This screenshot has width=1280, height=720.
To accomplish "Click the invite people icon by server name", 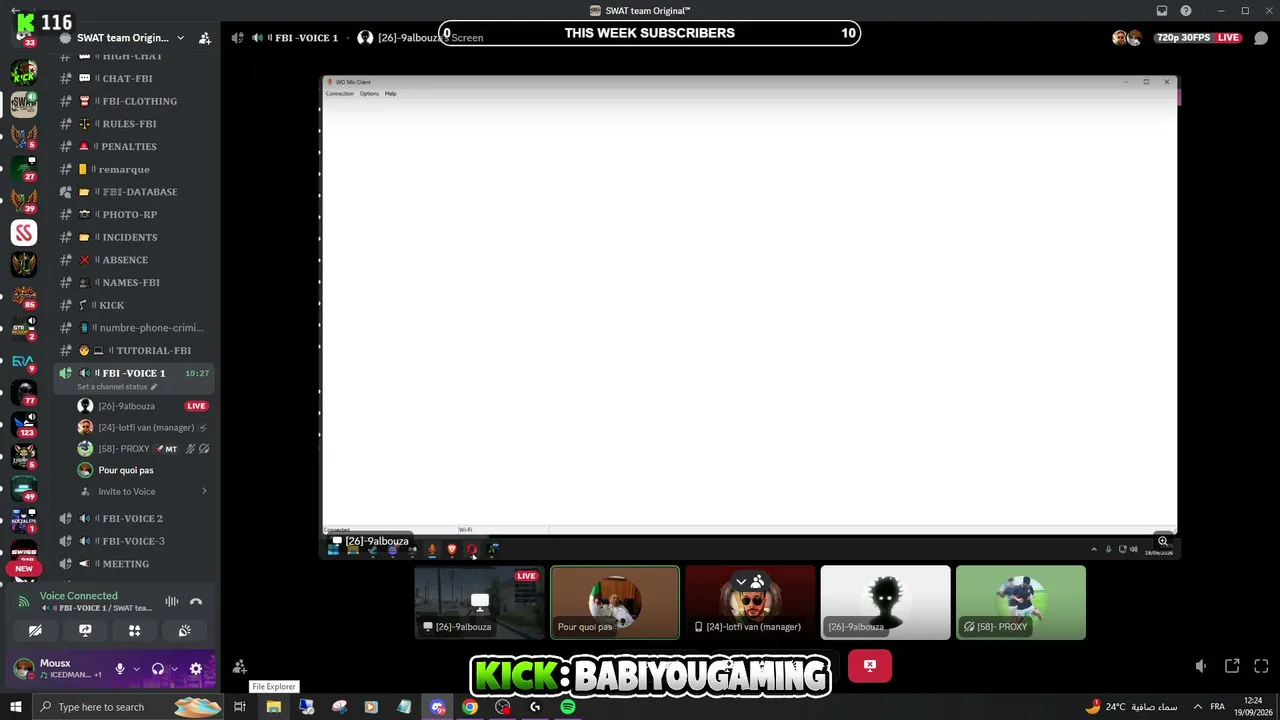I will [x=204, y=38].
